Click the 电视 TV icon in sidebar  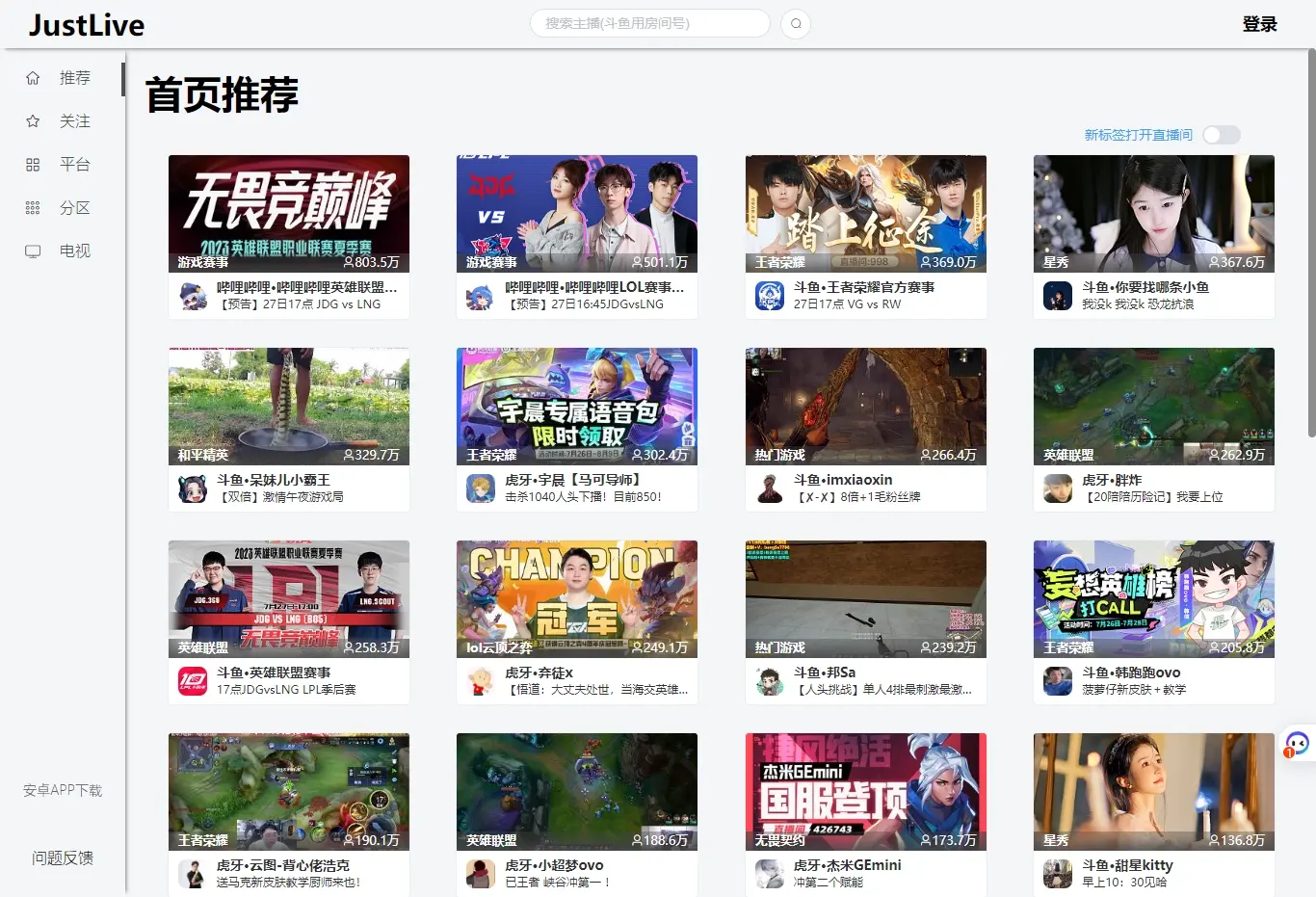[32, 251]
